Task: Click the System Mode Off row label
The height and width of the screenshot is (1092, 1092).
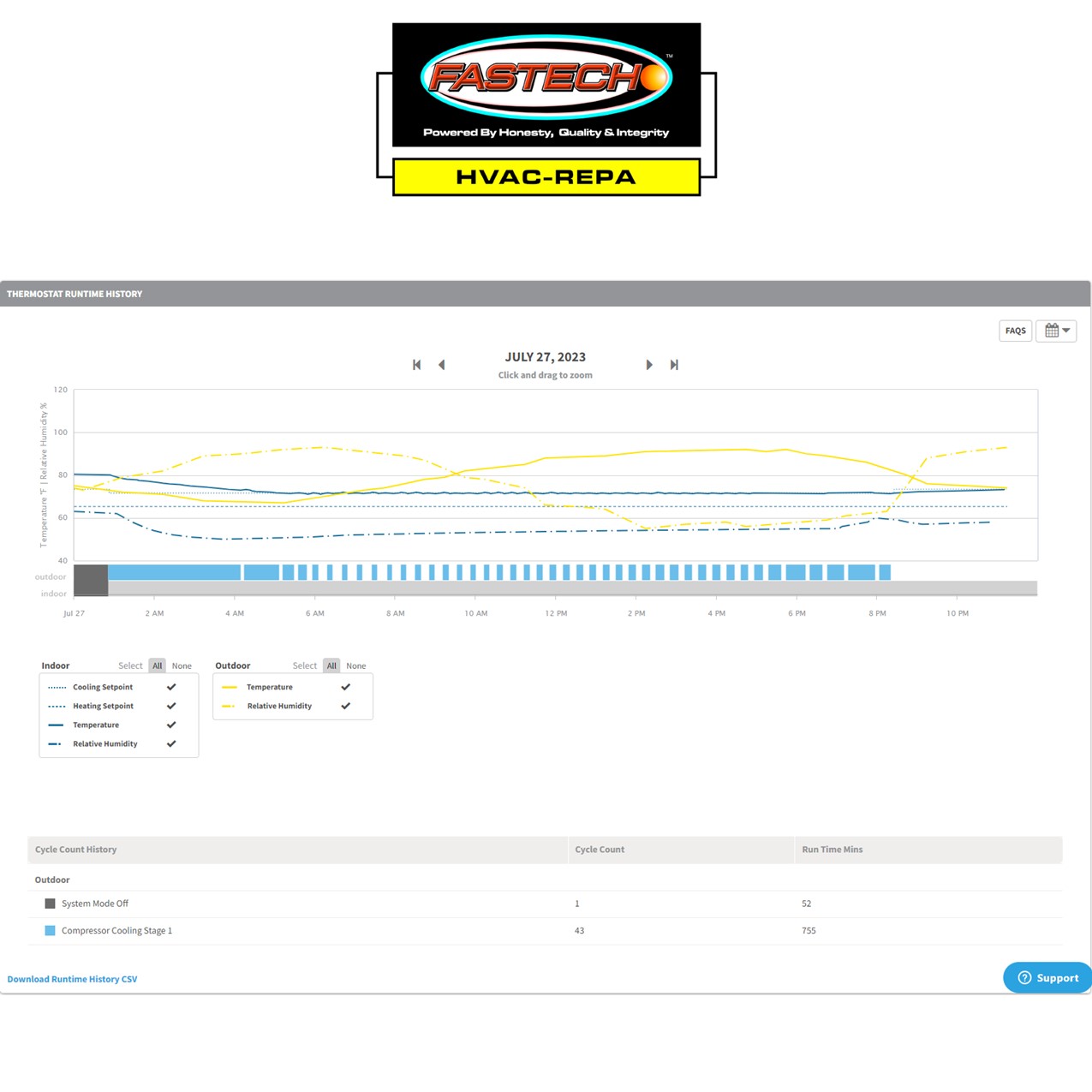Action: tap(95, 904)
